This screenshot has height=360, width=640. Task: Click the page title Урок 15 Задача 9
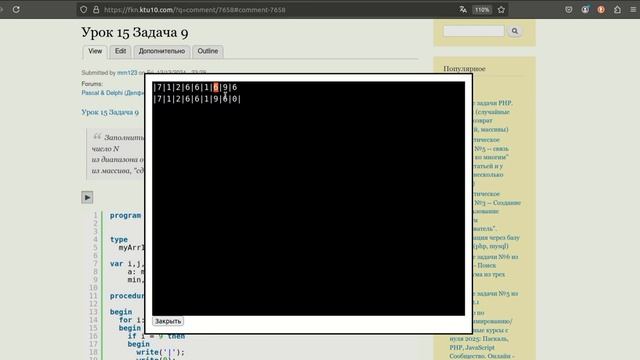pyautogui.click(x=135, y=32)
